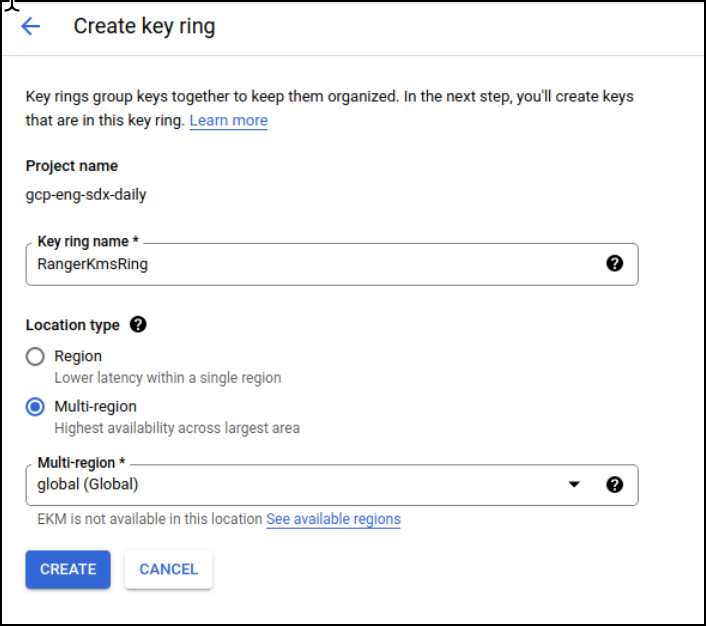Click 'Lower latency within a single region' text
This screenshot has height=626, width=706.
pyautogui.click(x=168, y=378)
